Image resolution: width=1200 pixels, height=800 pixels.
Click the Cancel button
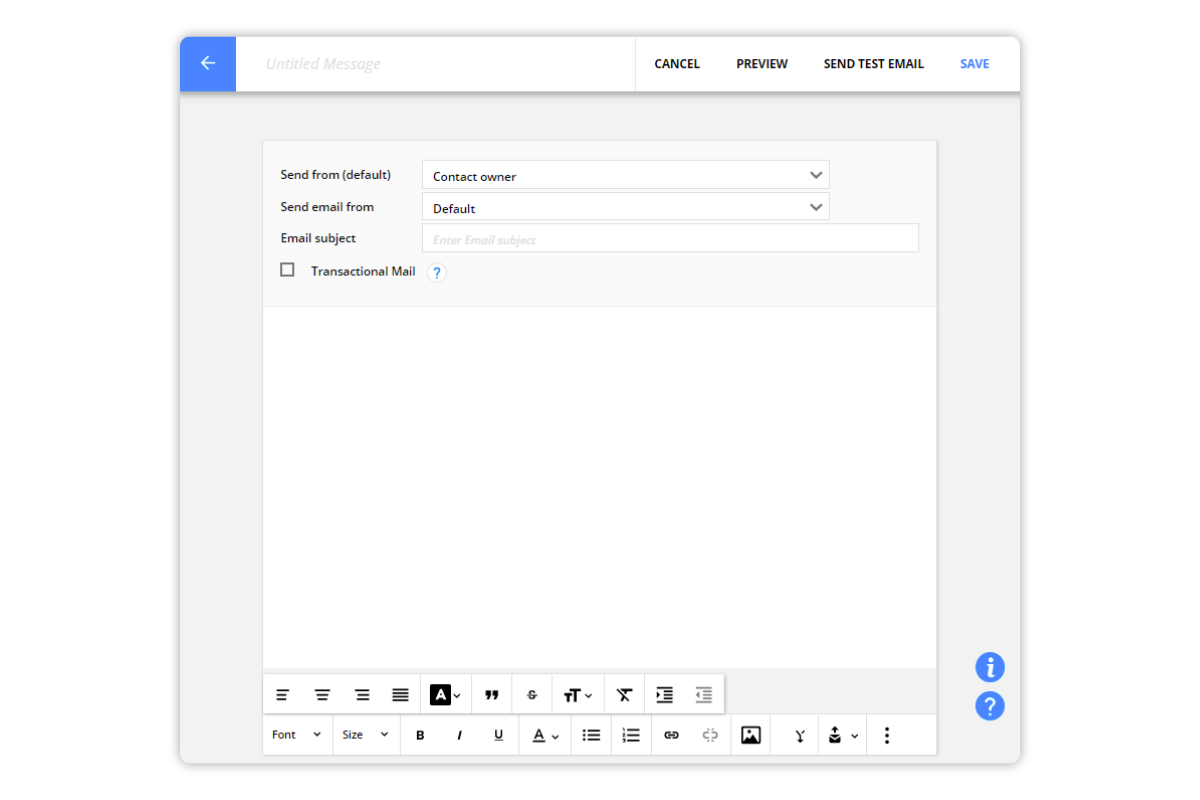pyautogui.click(x=677, y=64)
